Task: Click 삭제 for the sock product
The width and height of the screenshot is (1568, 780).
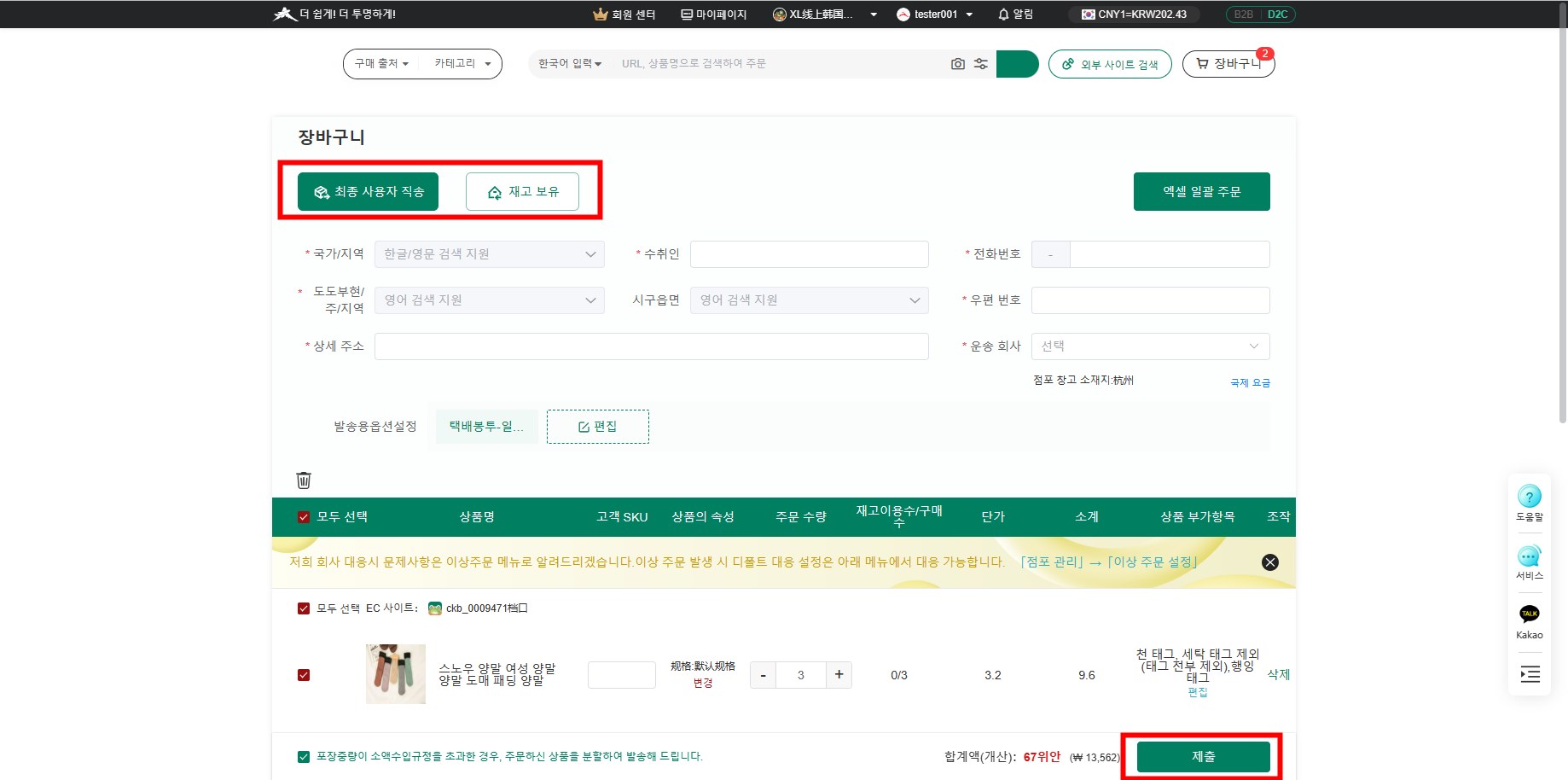Action: (1278, 674)
